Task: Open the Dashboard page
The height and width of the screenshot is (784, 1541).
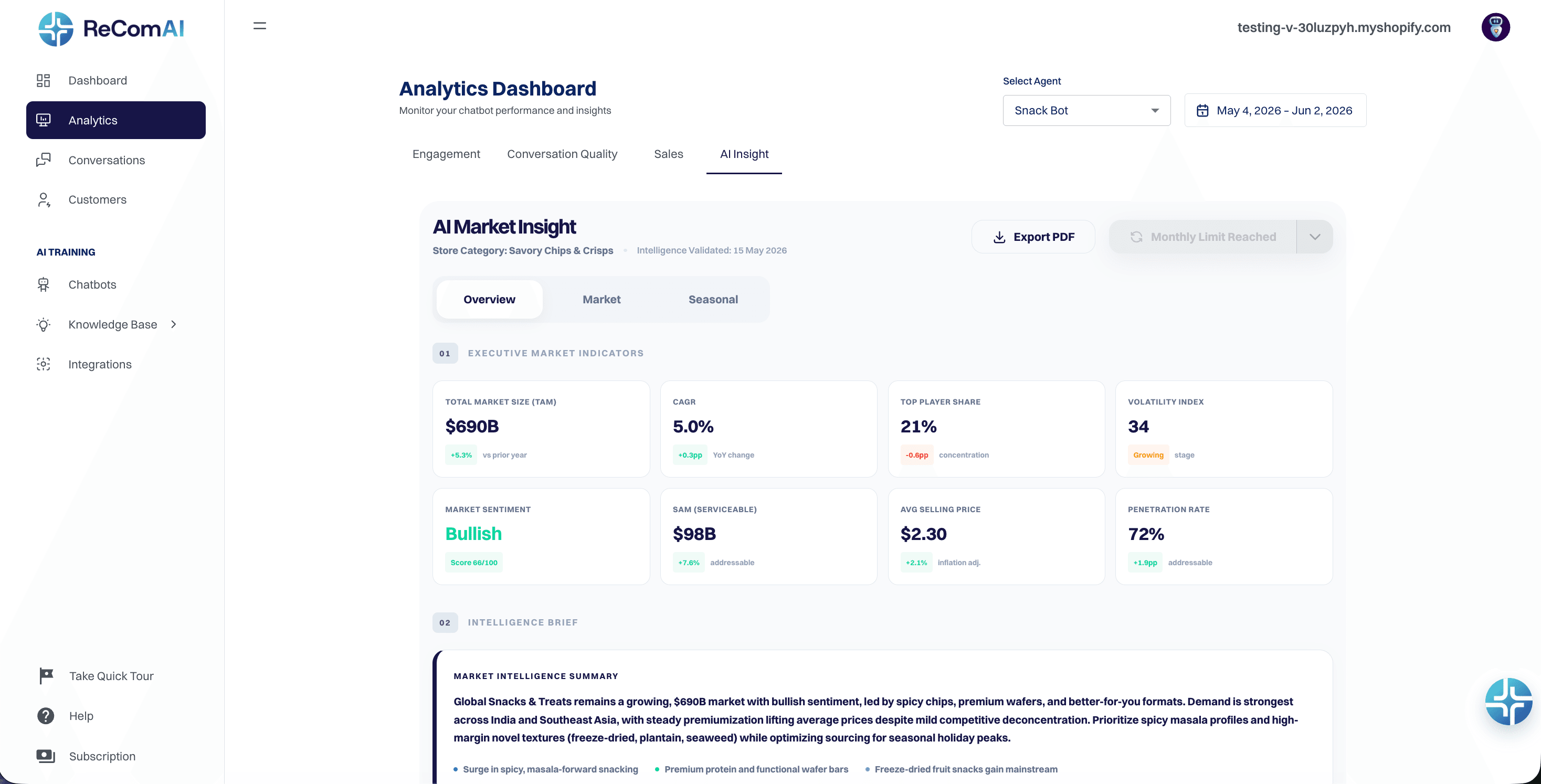Action: [x=115, y=80]
